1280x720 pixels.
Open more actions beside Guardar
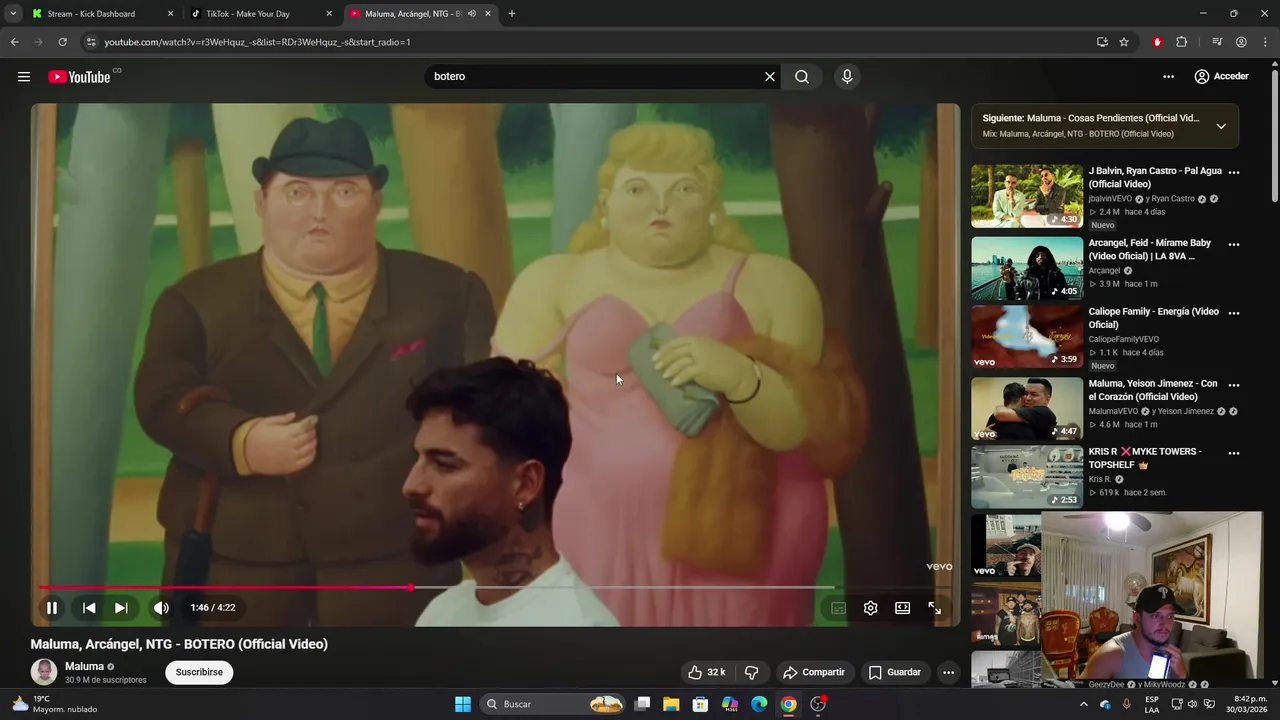click(x=948, y=672)
